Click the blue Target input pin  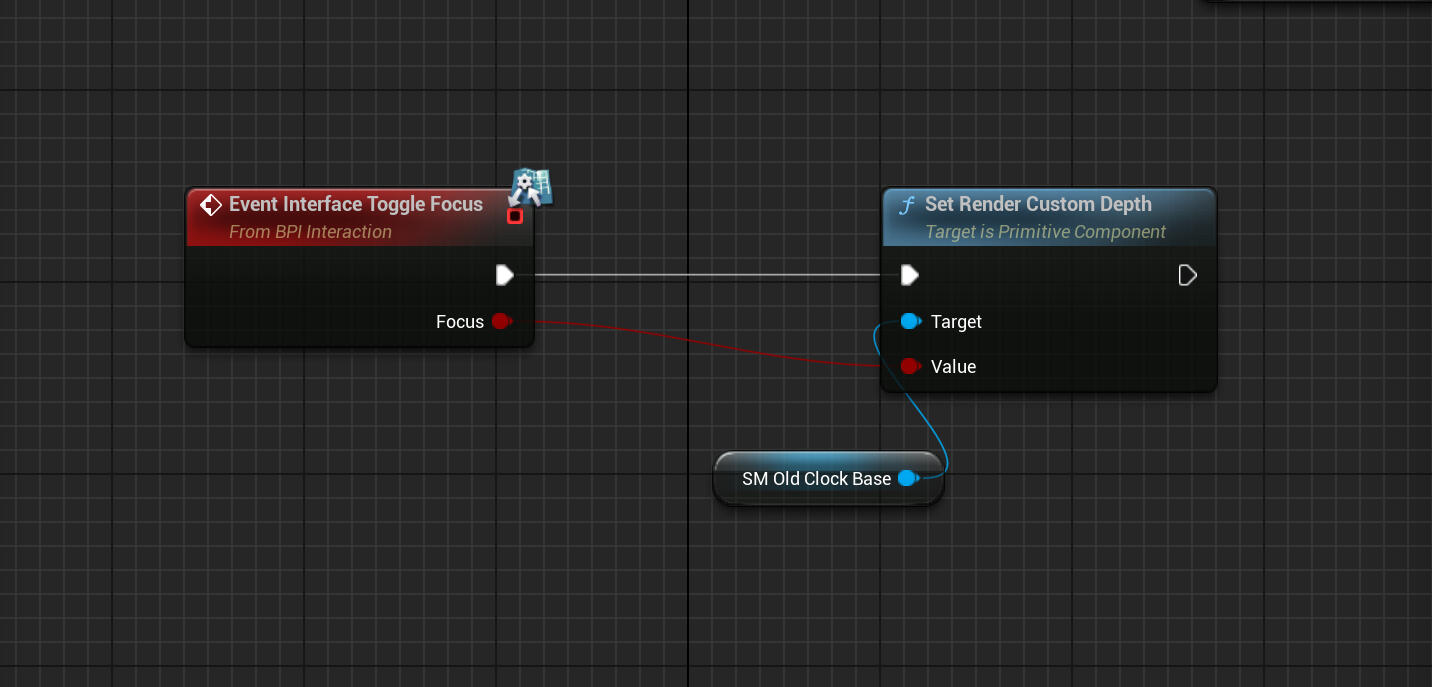click(x=910, y=322)
